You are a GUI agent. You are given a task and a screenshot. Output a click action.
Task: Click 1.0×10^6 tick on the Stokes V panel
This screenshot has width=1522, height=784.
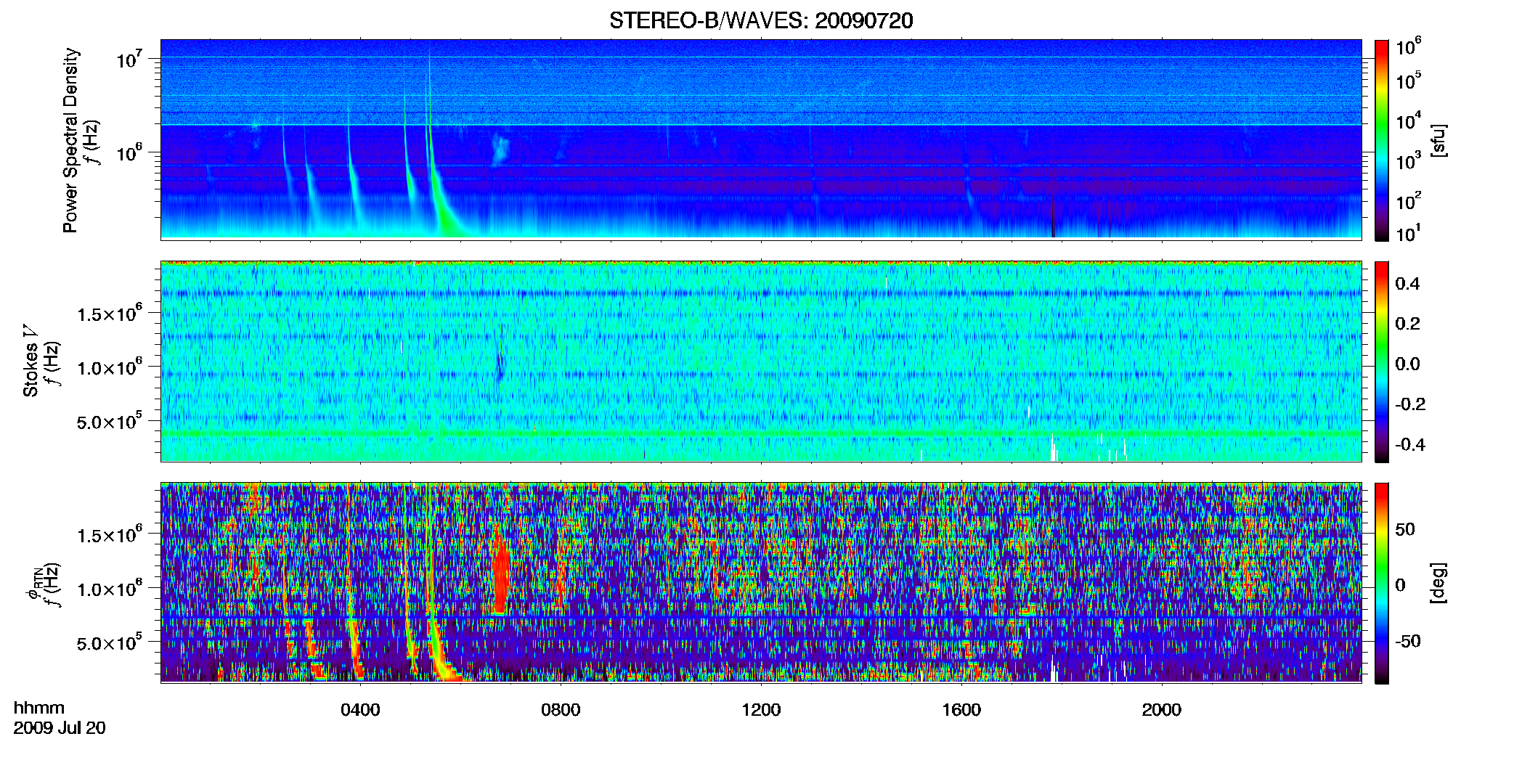(x=109, y=367)
